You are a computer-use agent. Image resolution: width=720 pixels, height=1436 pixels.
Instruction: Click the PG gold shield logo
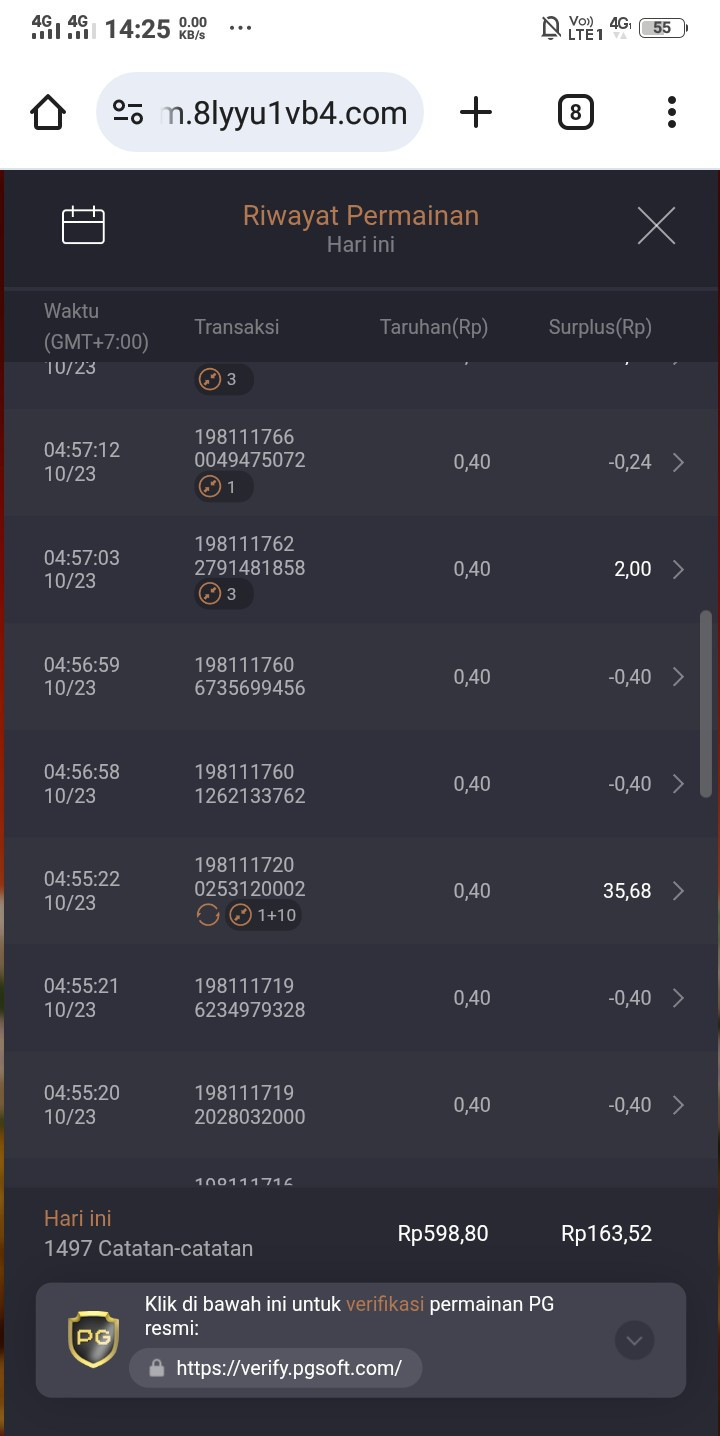click(x=93, y=1340)
